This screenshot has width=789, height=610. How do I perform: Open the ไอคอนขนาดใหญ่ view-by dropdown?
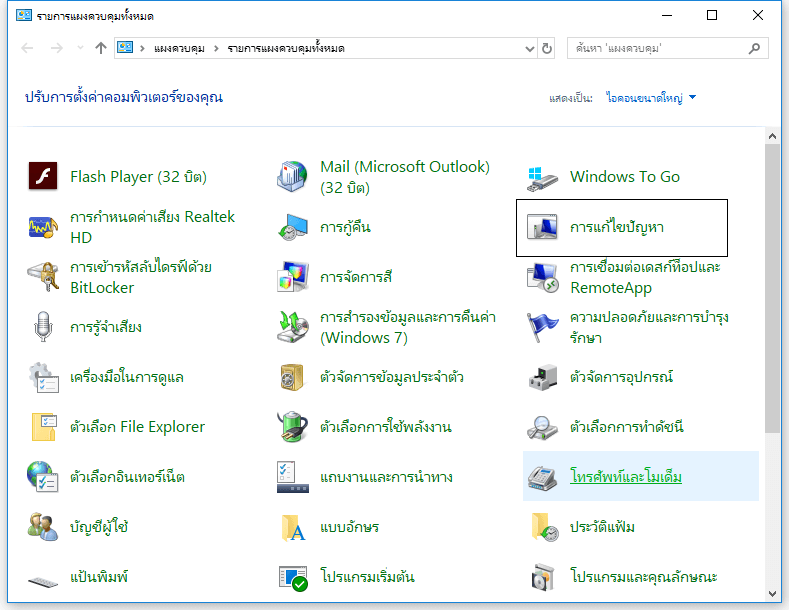click(x=651, y=98)
